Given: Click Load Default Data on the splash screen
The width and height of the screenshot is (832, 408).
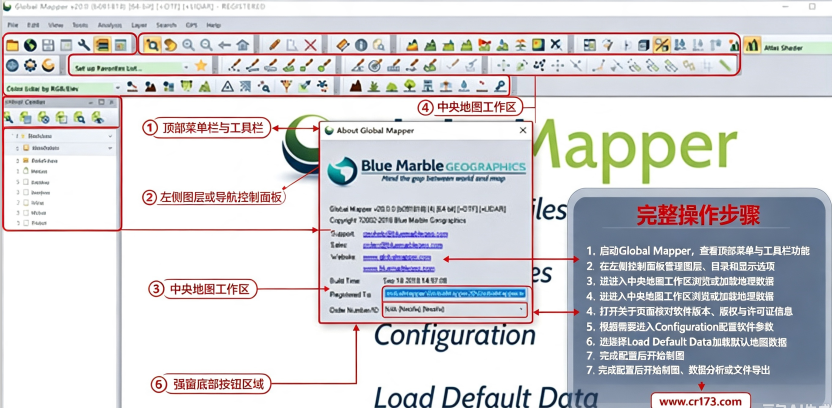Looking at the screenshot, I should pos(486,397).
